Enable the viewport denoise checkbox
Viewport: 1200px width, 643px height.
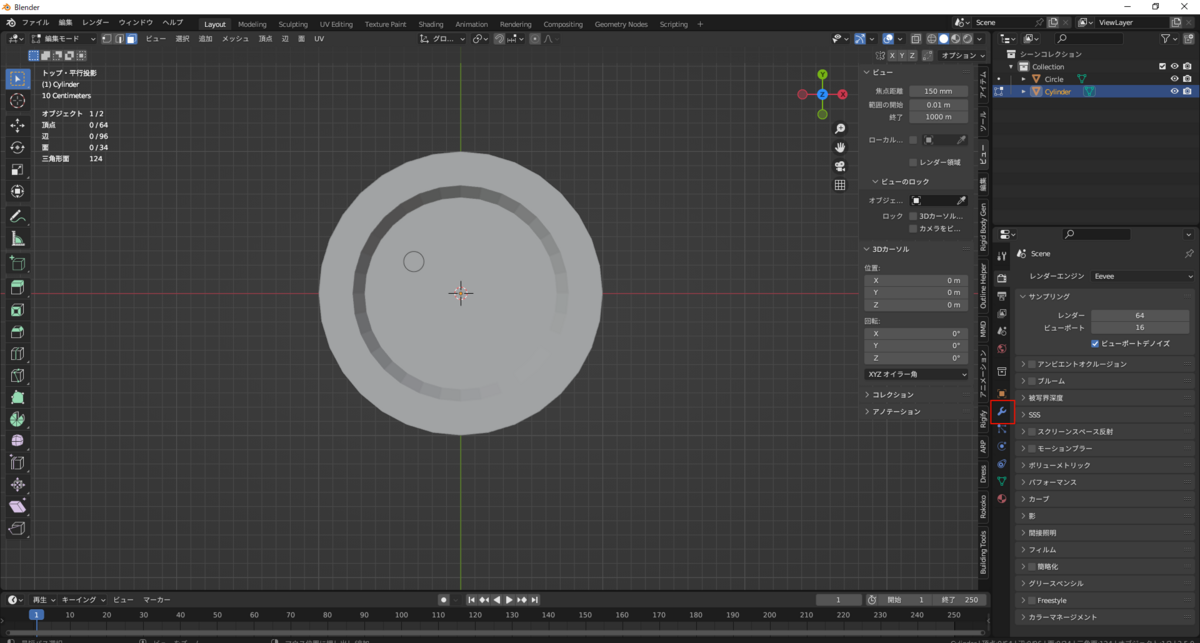[x=1095, y=343]
